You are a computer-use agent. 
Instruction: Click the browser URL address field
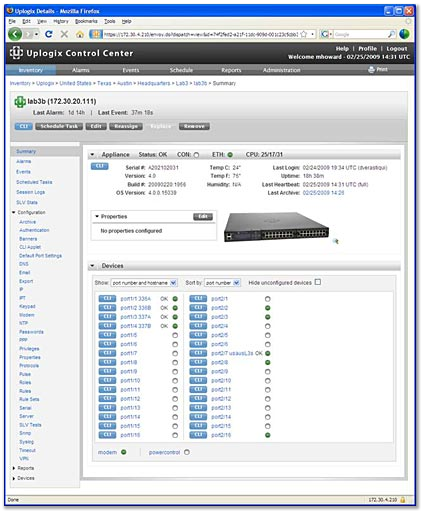tap(201, 34)
